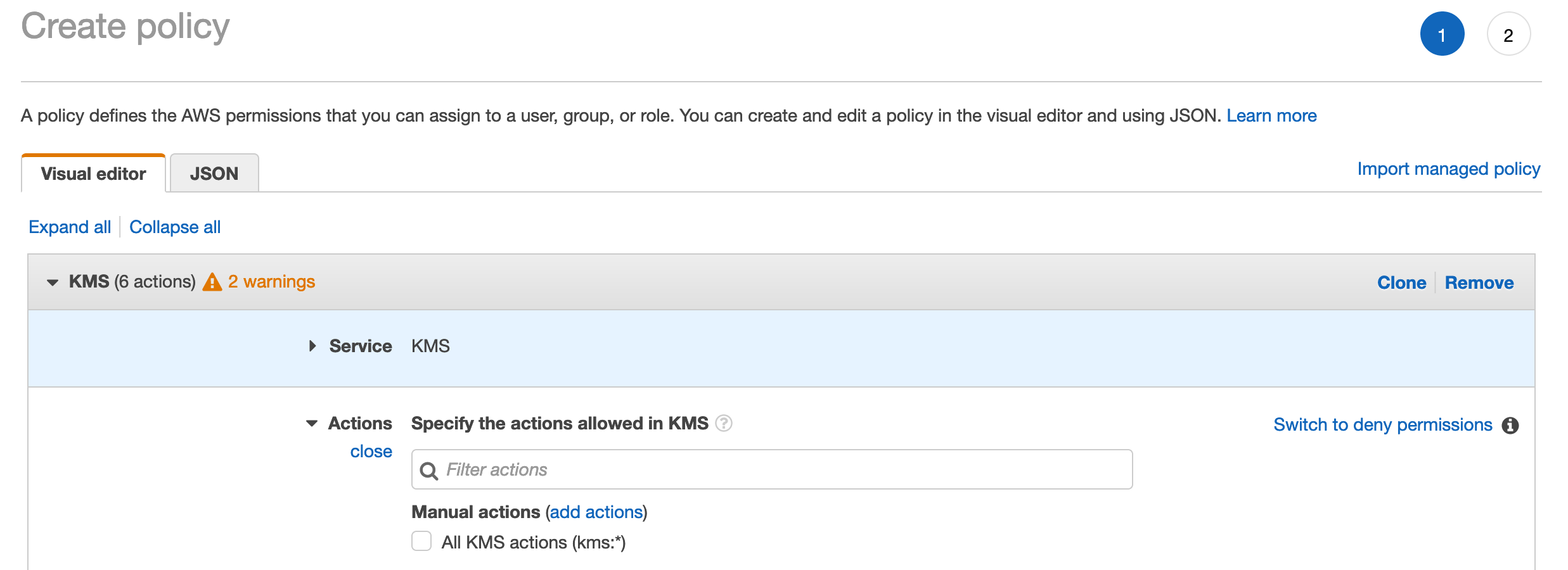Click the info icon next to deny permissions
Viewport: 1568px width, 570px height.
pyautogui.click(x=1510, y=426)
